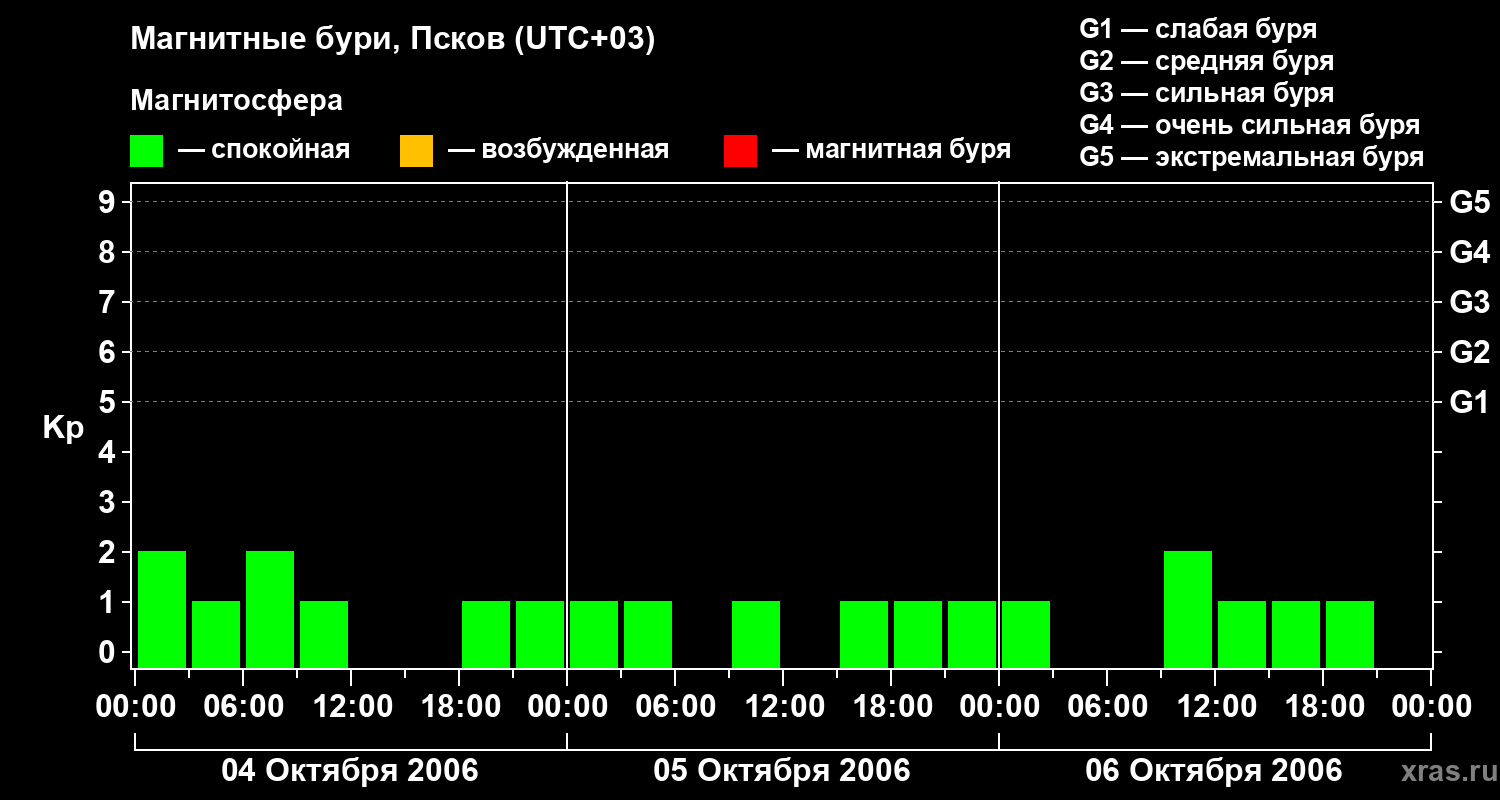Click the 18:00–21:00 bar on 05 Октября
Viewport: 1500px width, 800px height.
point(918,634)
